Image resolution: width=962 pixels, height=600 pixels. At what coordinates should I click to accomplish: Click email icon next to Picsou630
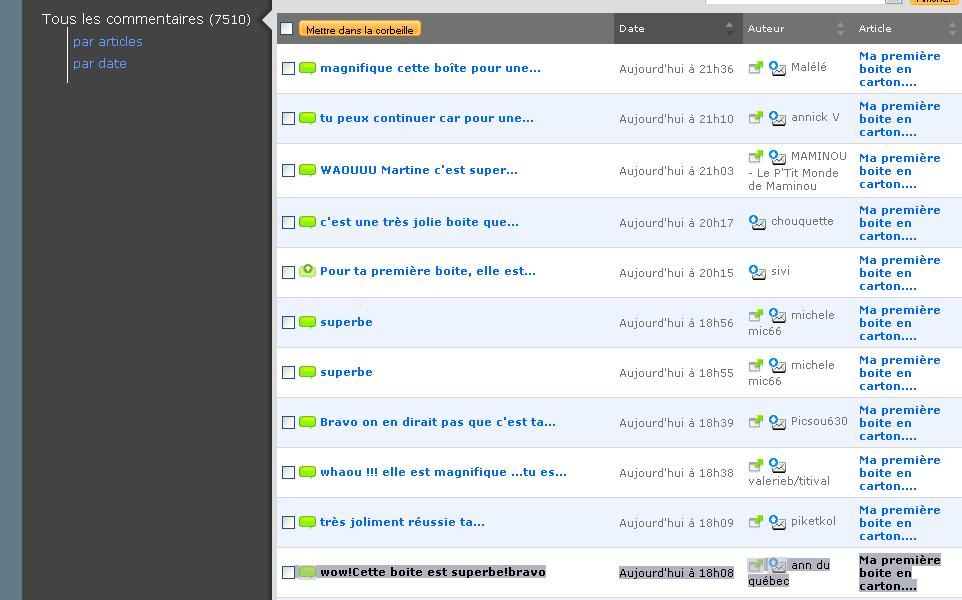tap(777, 422)
